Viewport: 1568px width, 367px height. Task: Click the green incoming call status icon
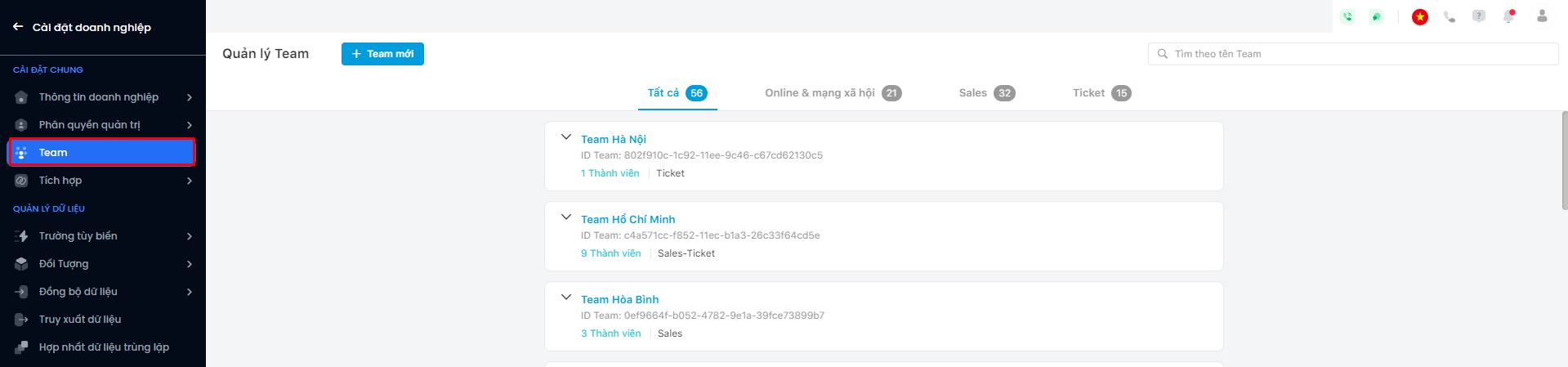pyautogui.click(x=1347, y=16)
